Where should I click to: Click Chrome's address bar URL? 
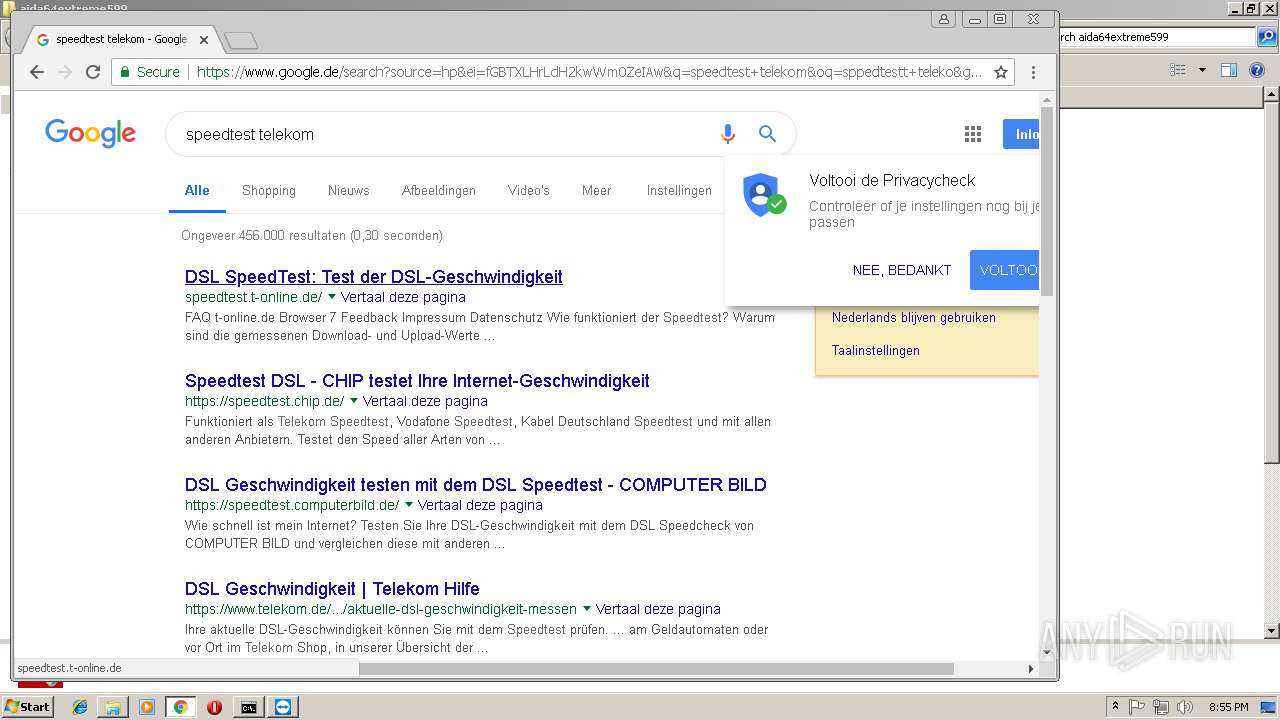point(589,72)
